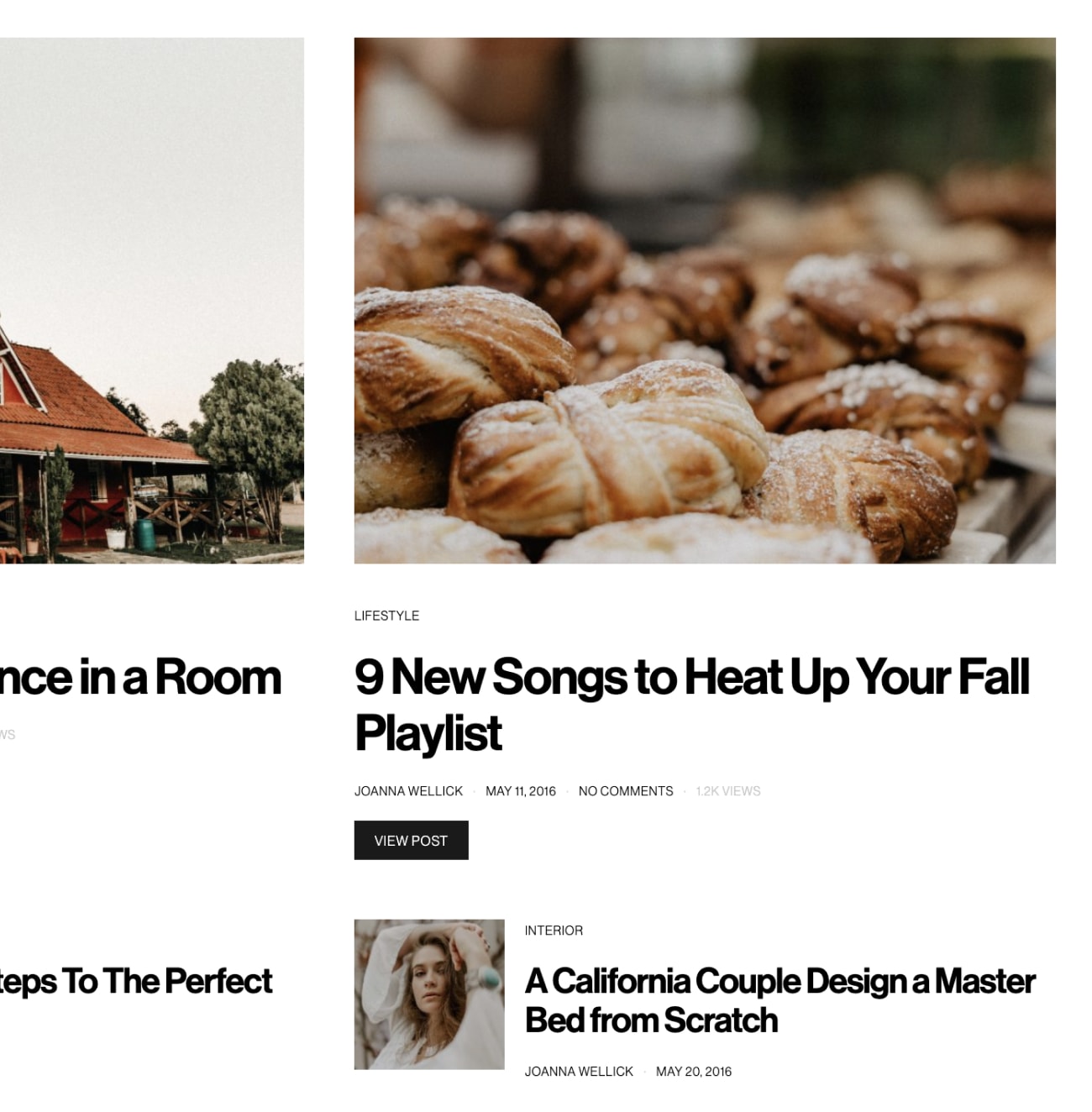The height and width of the screenshot is (1112, 1092).
Task: Open 'A California Couple Design' article title
Action: pos(780,1000)
